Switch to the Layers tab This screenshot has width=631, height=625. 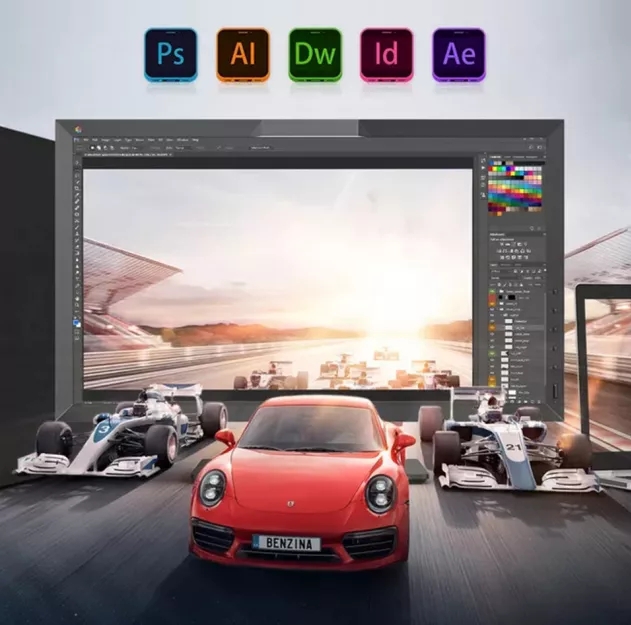coord(494,265)
